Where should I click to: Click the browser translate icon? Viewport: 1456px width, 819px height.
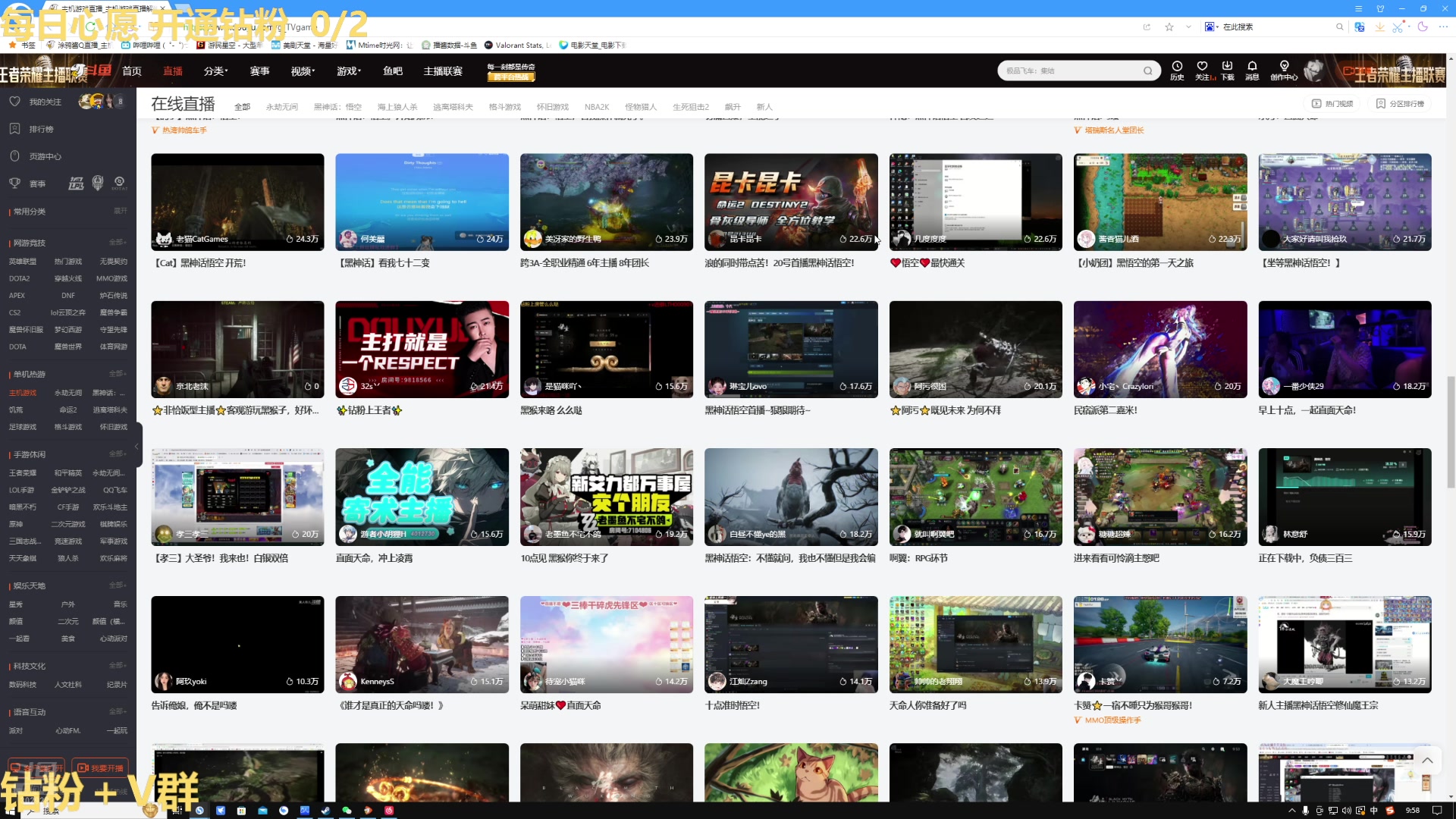pyautogui.click(x=1360, y=27)
